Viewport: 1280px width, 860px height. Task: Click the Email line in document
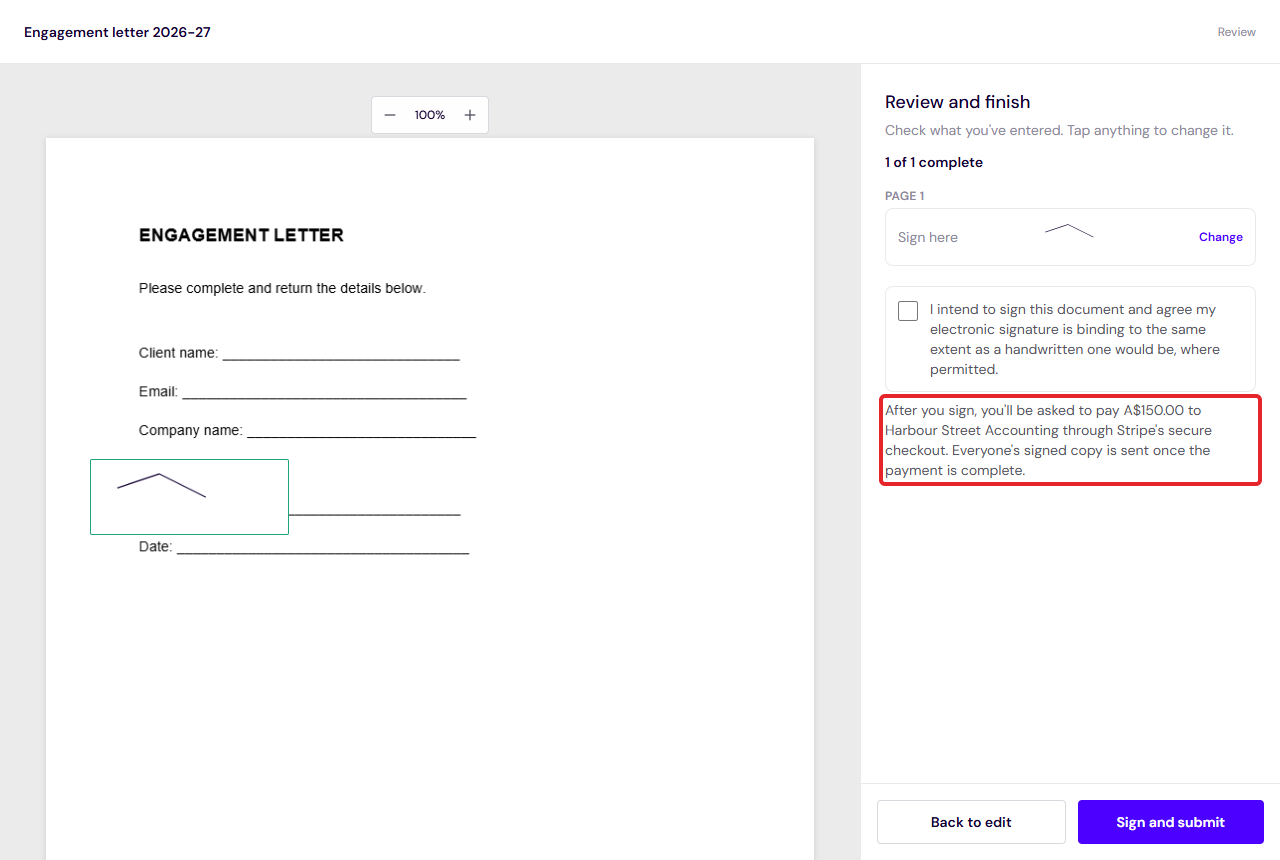click(x=303, y=392)
